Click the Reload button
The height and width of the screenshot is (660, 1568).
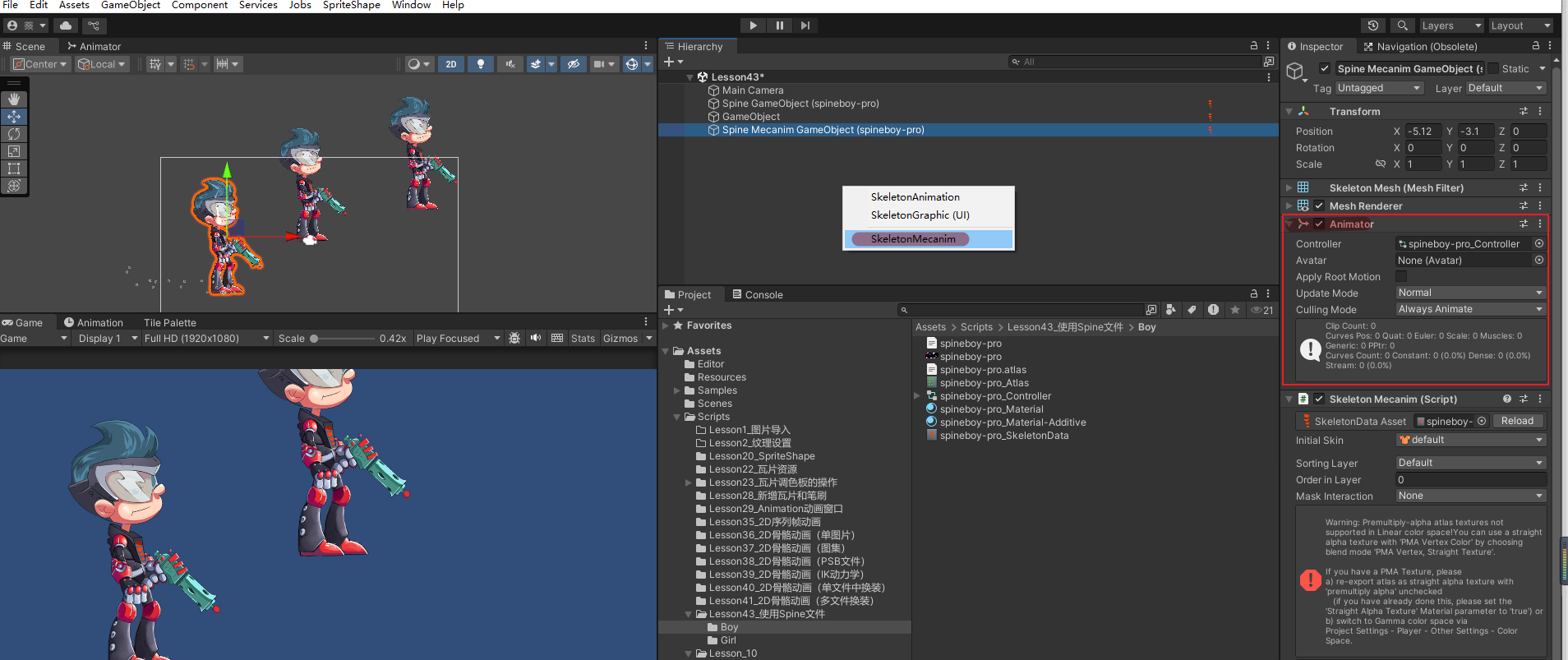tap(1517, 421)
